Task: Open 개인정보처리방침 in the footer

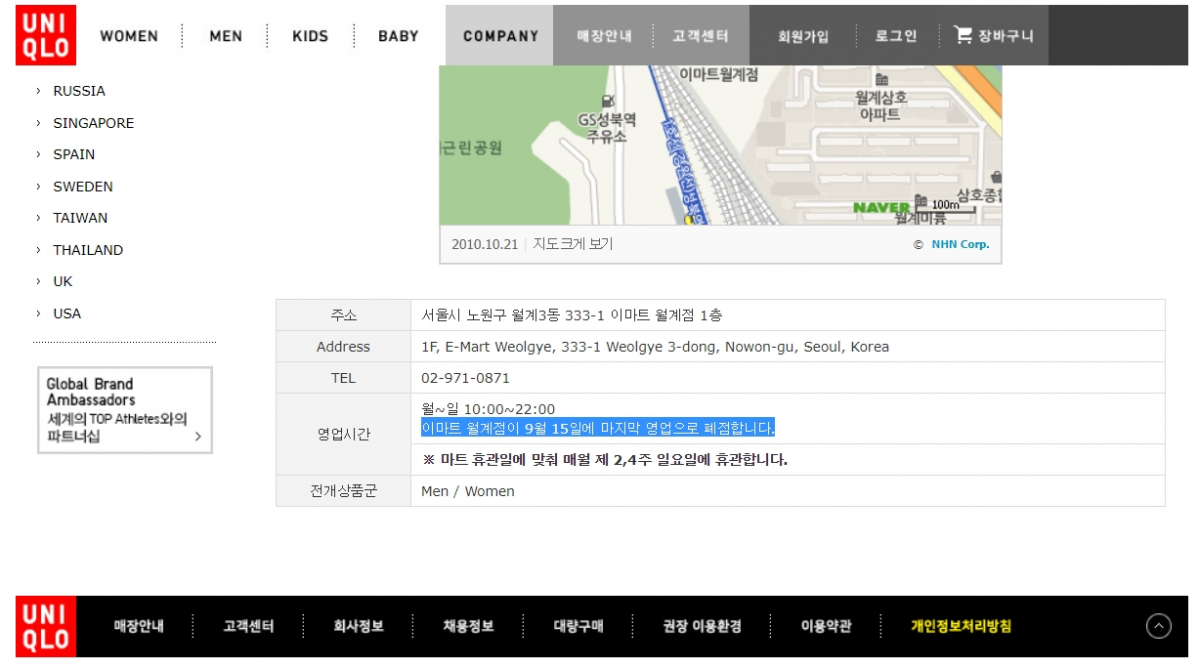Action: (960, 627)
